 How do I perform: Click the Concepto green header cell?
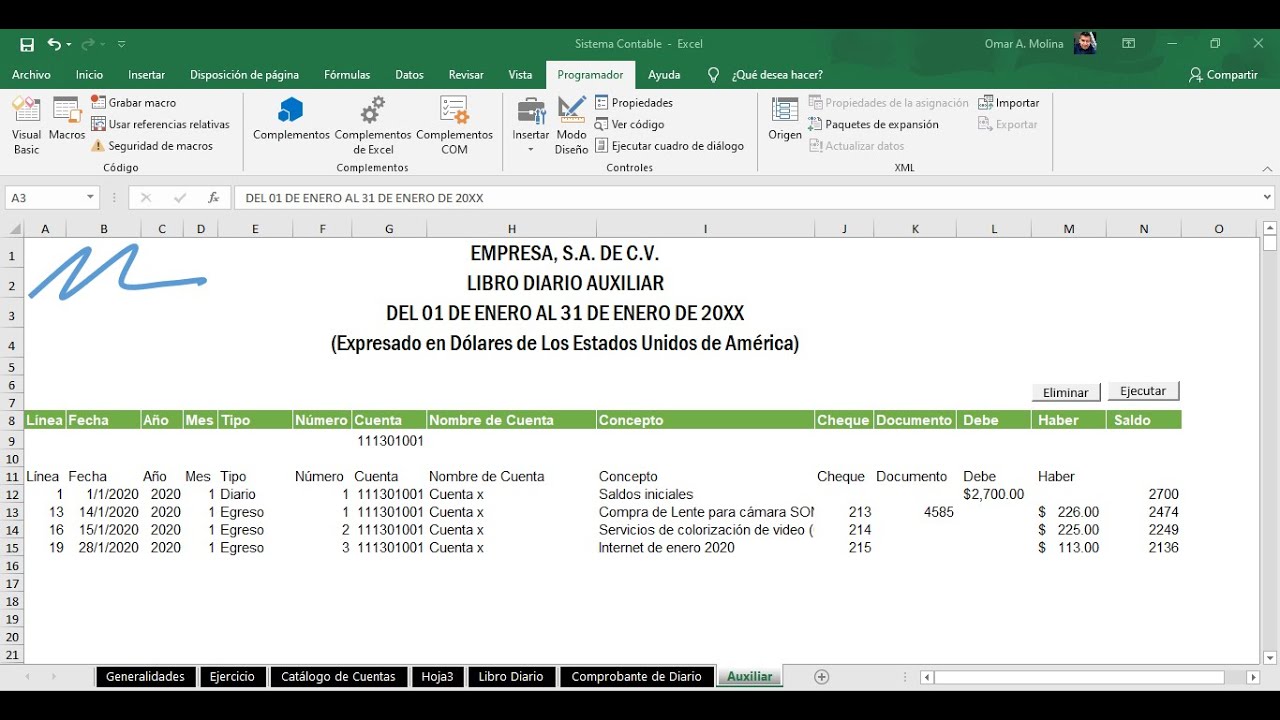[705, 420]
